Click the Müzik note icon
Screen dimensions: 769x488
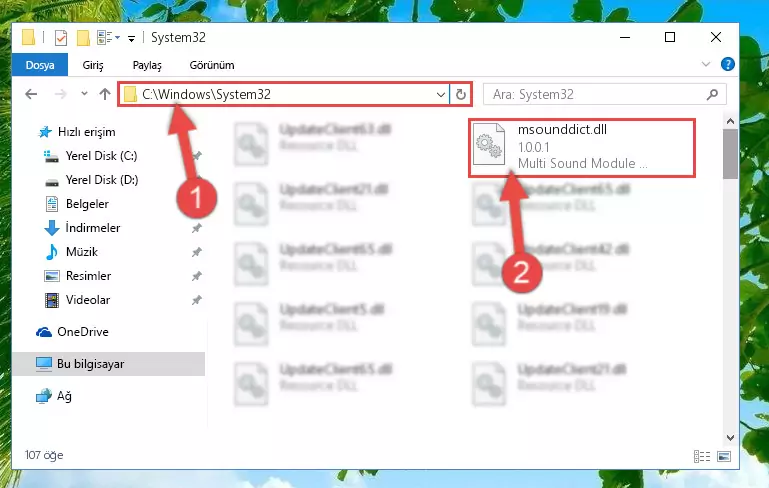point(51,252)
